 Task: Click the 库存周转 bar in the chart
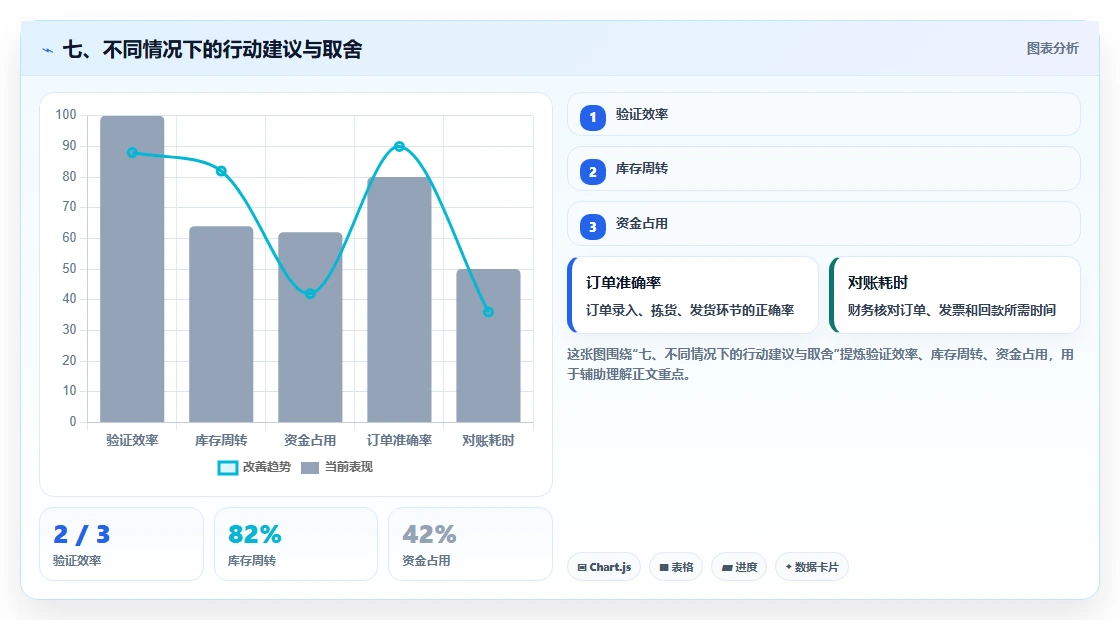click(221, 324)
